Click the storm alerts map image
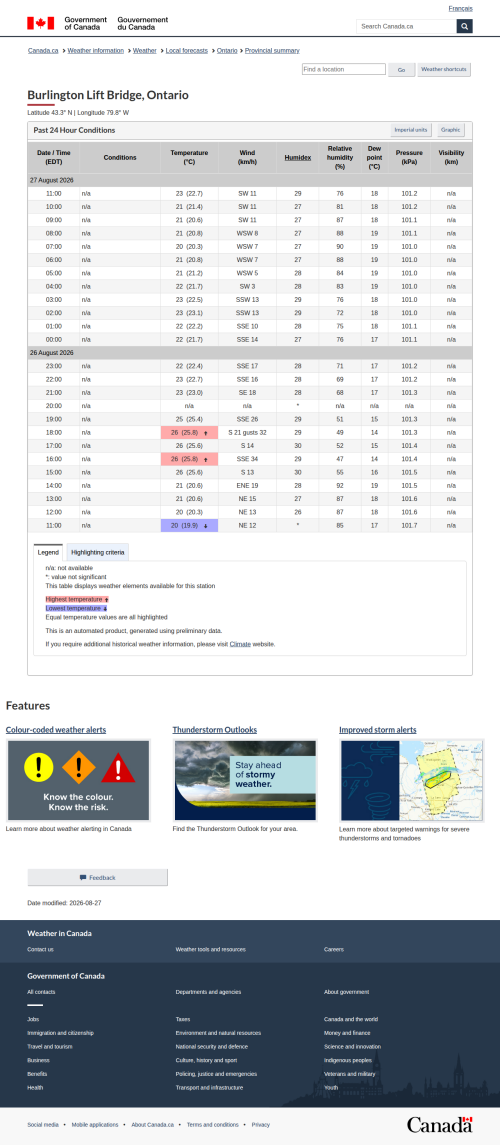Screen dimensions: 500x1145 tap(412, 781)
